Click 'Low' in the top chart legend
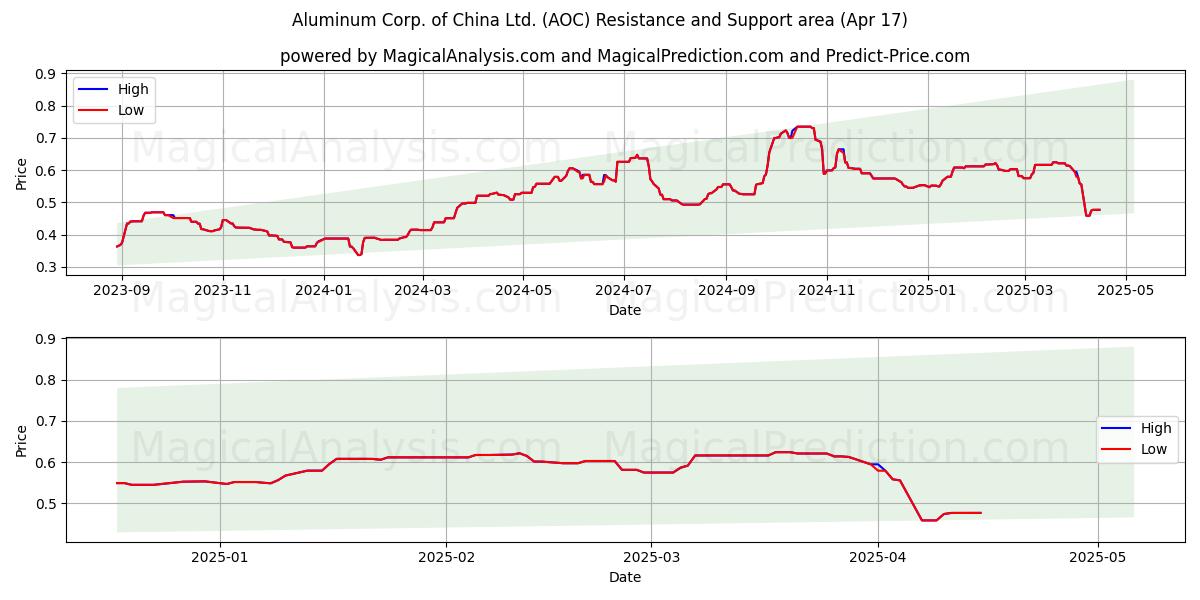Screen dimensions: 1200x600 pyautogui.click(x=131, y=110)
